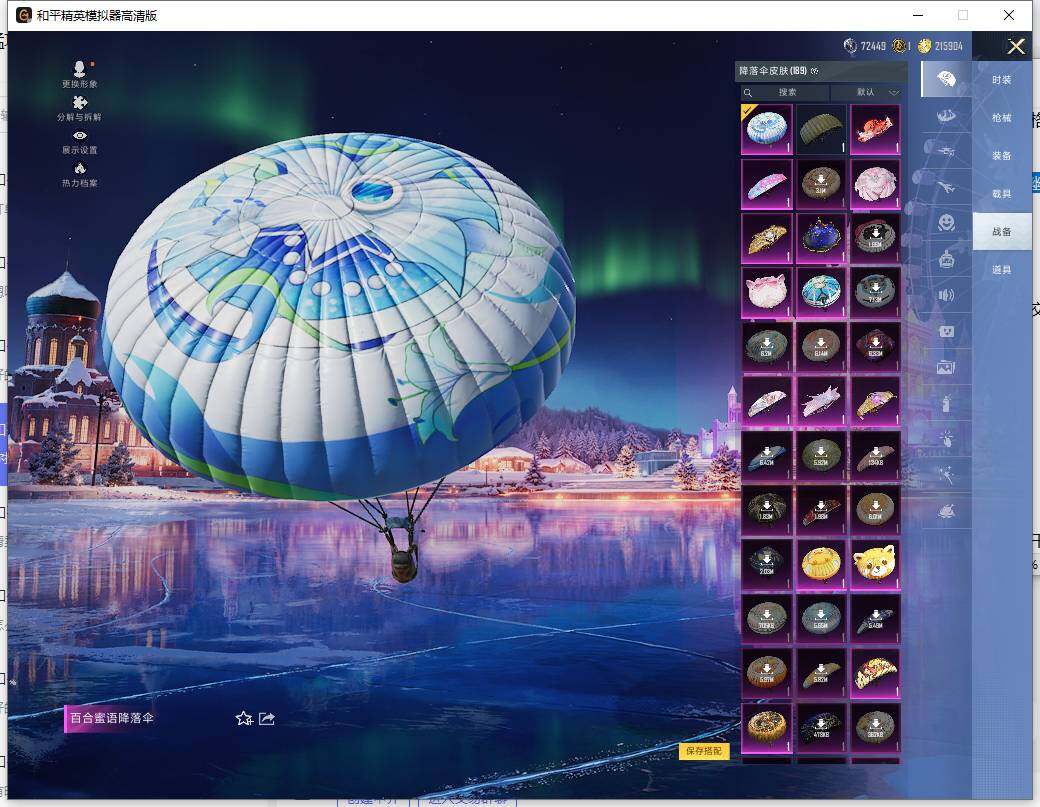Switch to the 道具 tab
The height and width of the screenshot is (807, 1040).
1002,269
